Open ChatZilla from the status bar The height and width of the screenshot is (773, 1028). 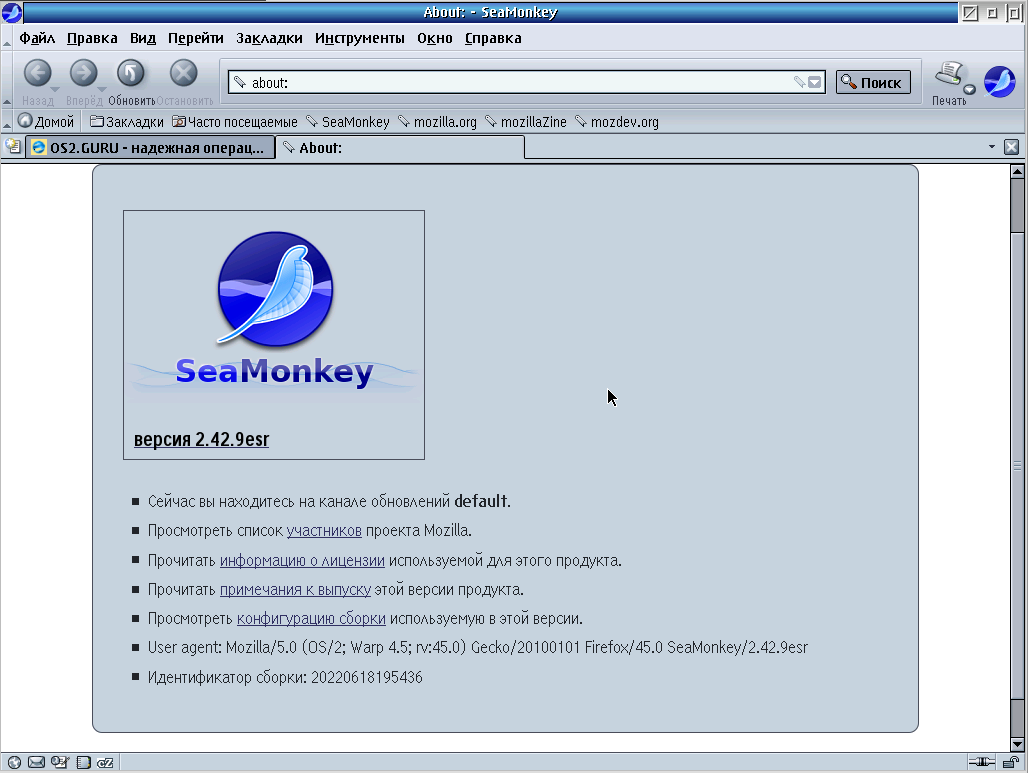click(105, 763)
